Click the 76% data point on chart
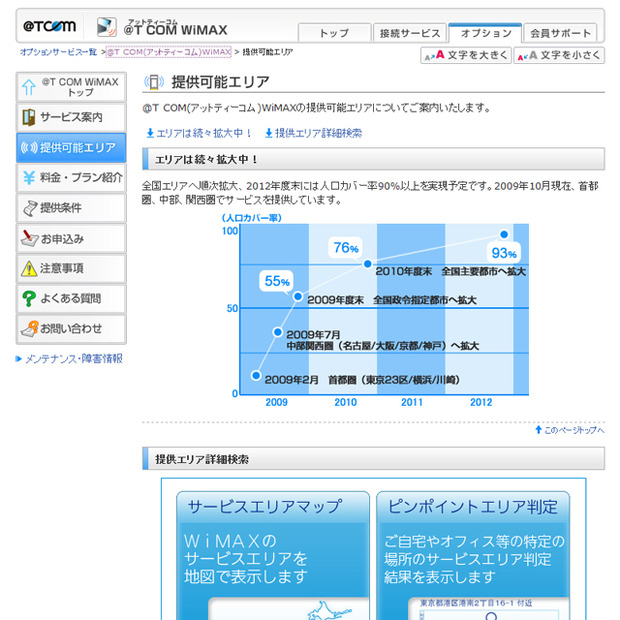620x620 pixels. click(367, 263)
